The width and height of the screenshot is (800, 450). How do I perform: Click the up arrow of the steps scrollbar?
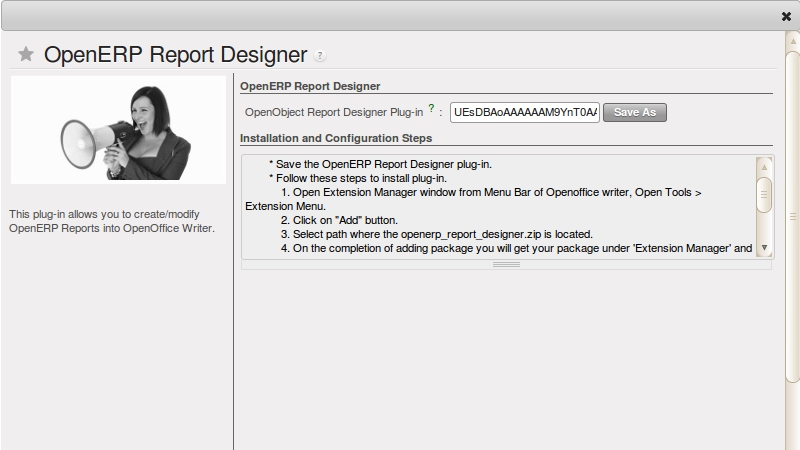(764, 165)
